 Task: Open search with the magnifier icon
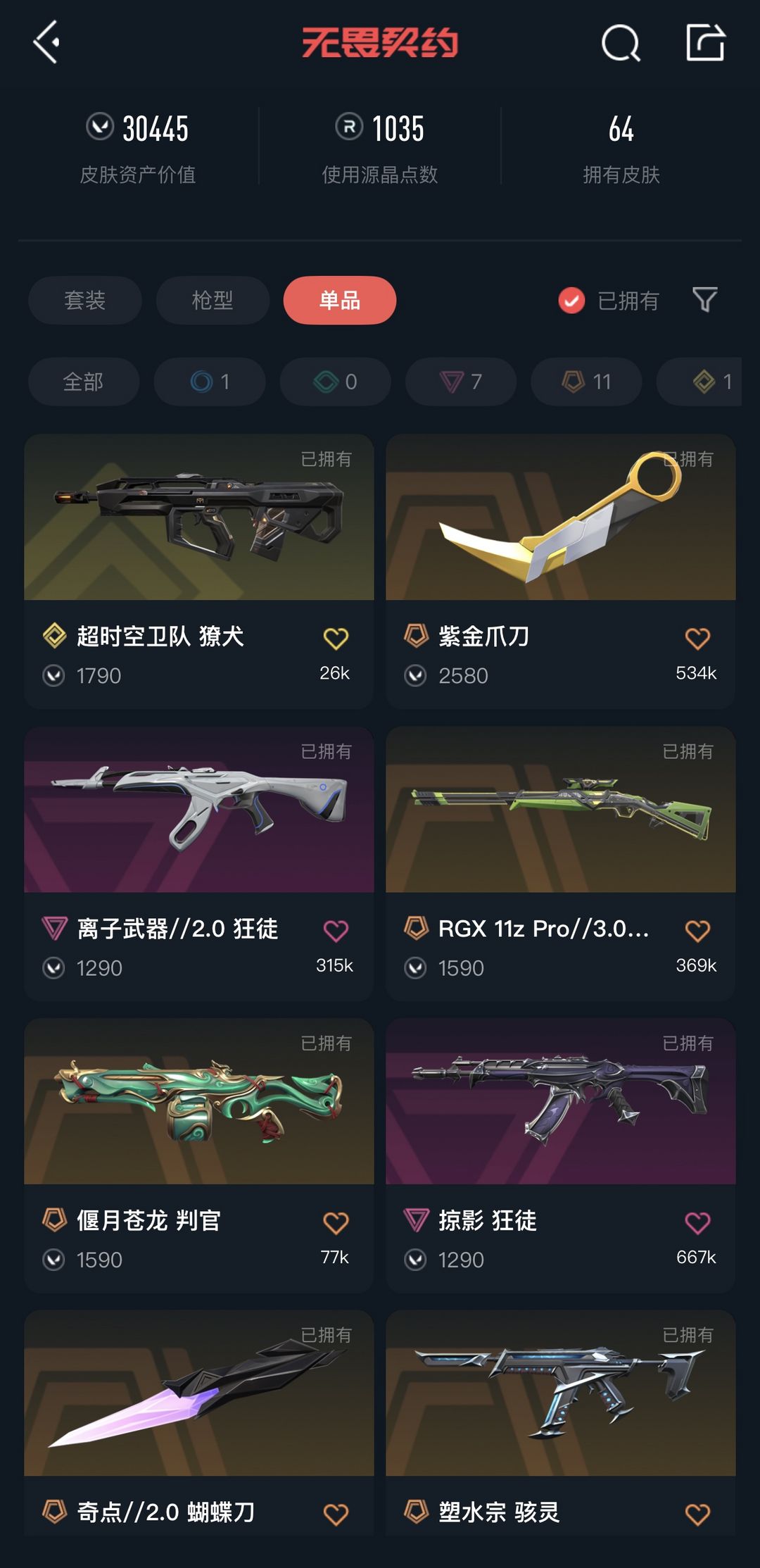[621, 43]
